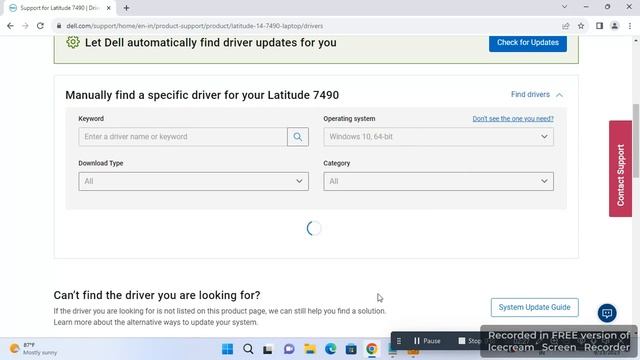Open Task View on the taskbar

coord(268,349)
